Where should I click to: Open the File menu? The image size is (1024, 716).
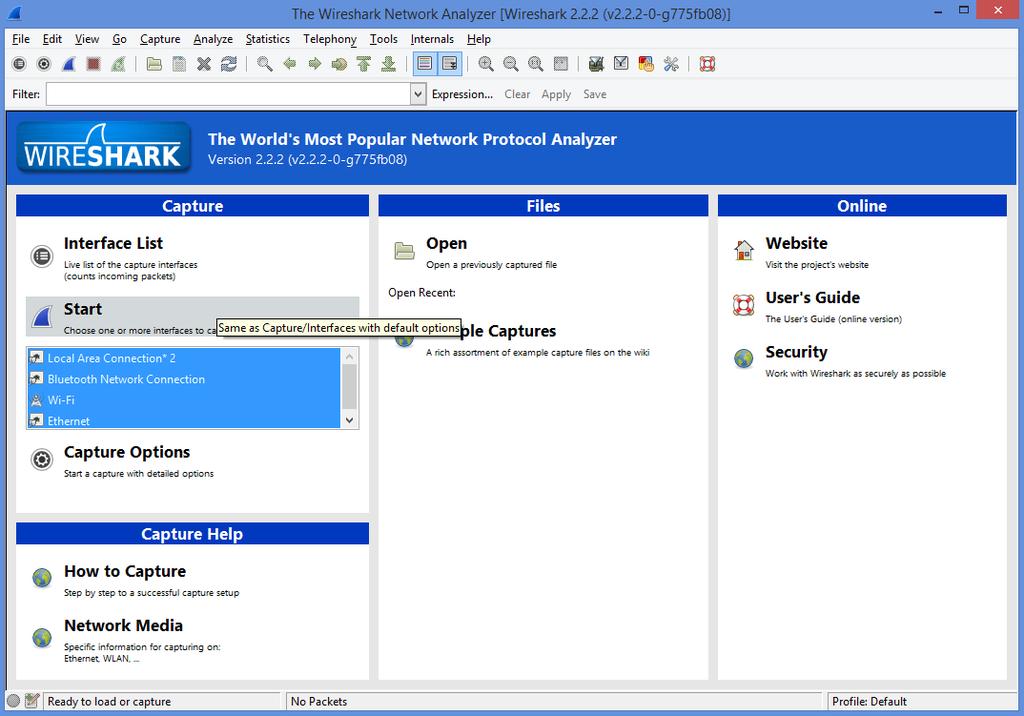click(21, 39)
